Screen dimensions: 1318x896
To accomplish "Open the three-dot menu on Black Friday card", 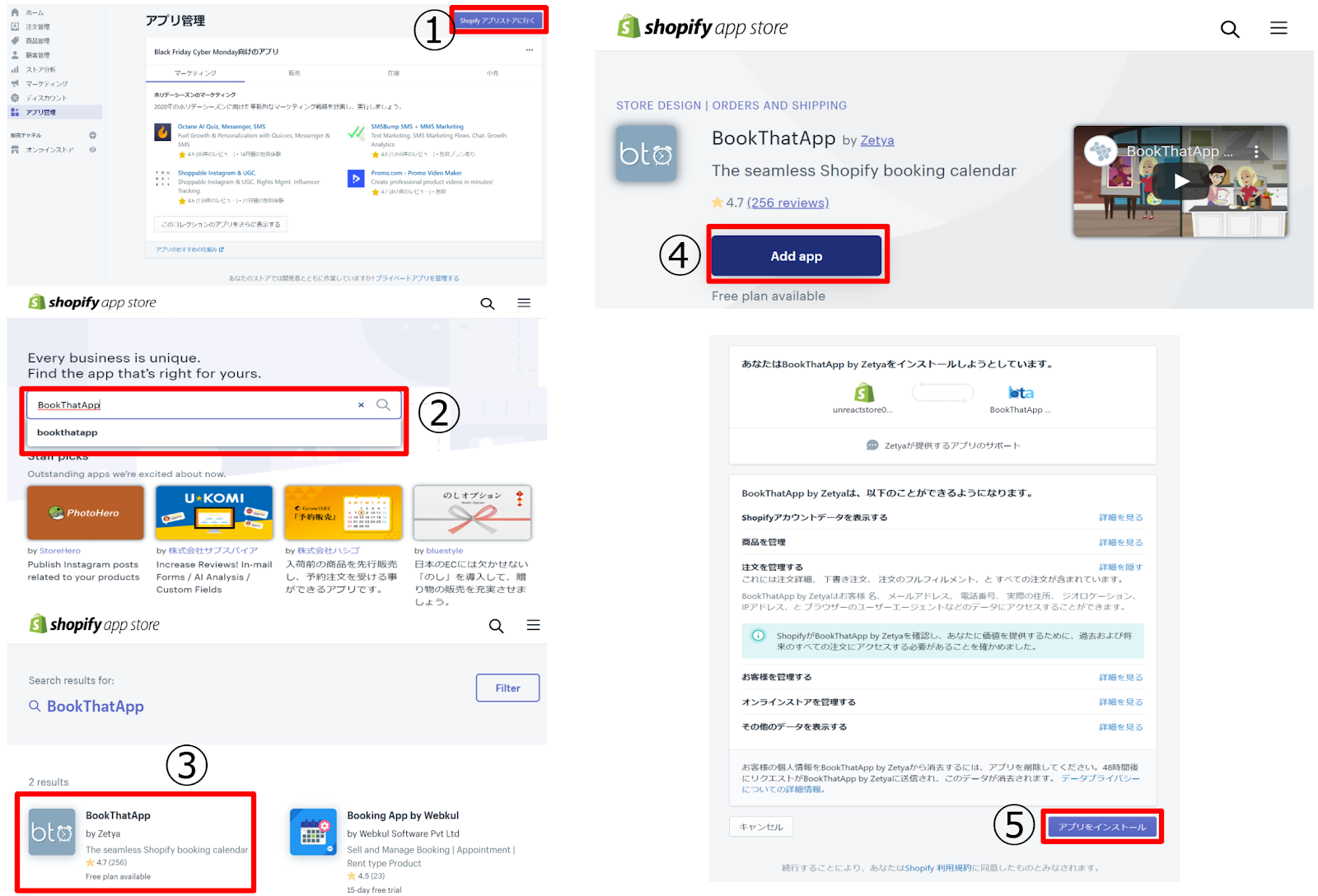I will click(529, 51).
